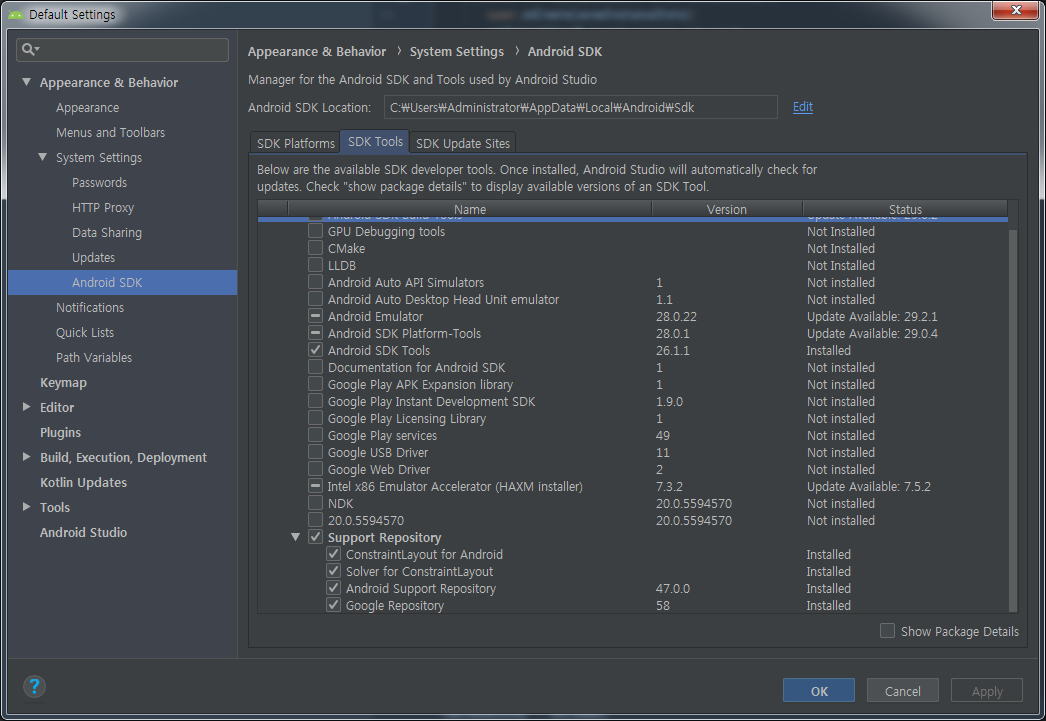Select Quick Lists in sidebar
Screen dimensions: 1046x721
(x=85, y=332)
